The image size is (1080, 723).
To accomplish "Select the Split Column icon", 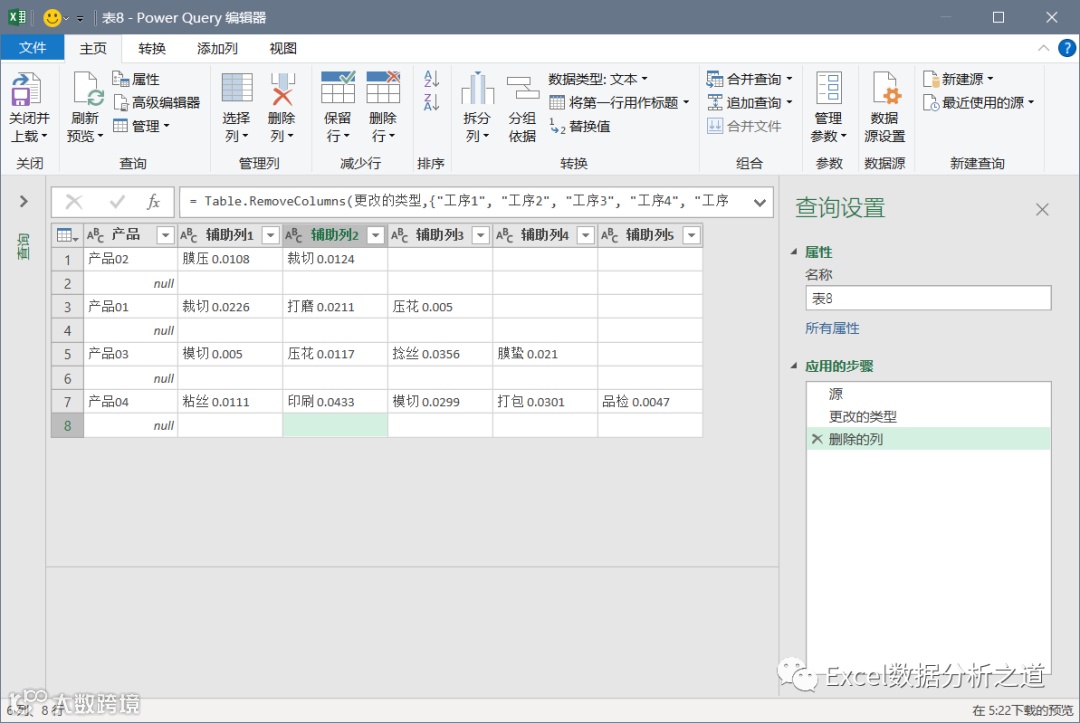I will (x=477, y=88).
